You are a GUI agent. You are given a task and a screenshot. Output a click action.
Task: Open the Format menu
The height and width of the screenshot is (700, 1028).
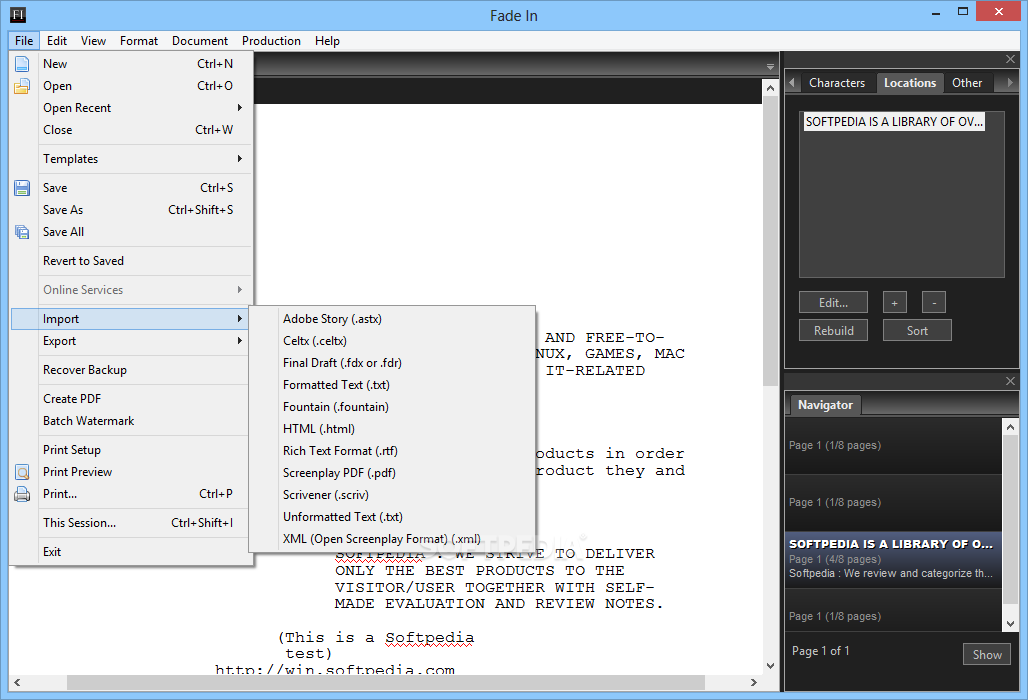point(139,41)
